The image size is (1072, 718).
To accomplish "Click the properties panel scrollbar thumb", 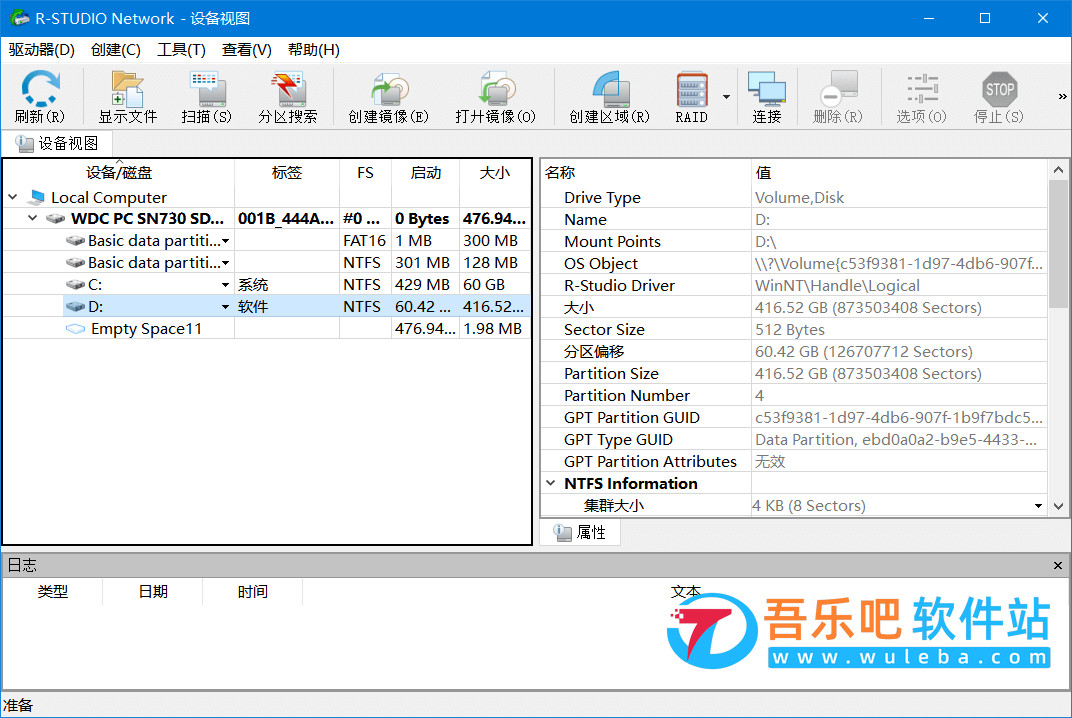I will [1058, 243].
